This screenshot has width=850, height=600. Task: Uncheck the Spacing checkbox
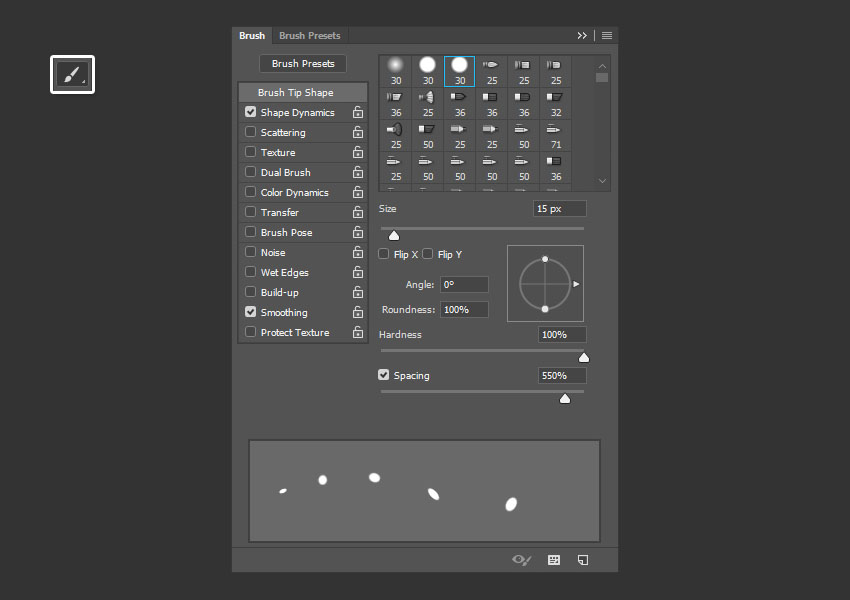click(383, 375)
